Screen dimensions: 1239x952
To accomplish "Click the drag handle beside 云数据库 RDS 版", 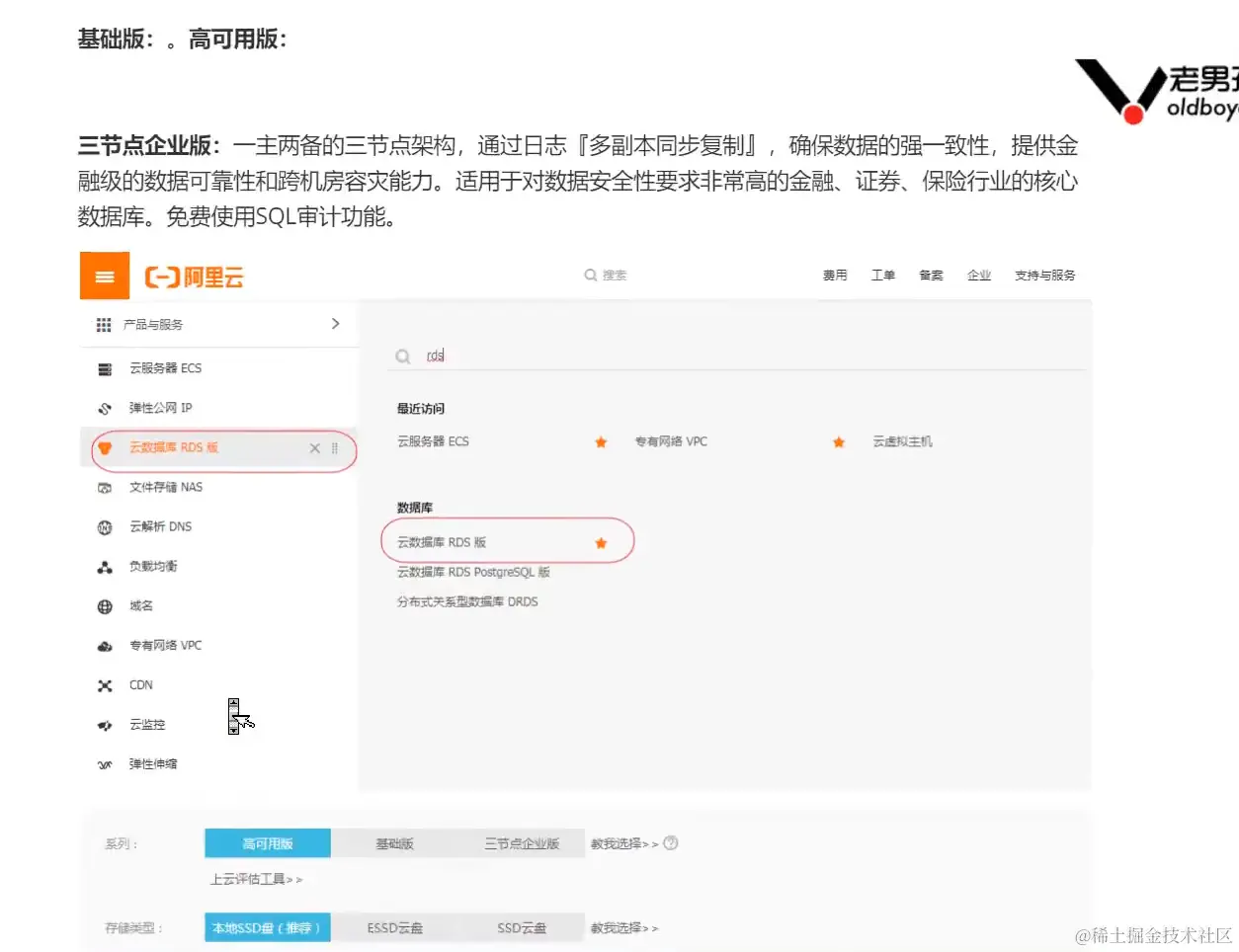I will (x=335, y=448).
